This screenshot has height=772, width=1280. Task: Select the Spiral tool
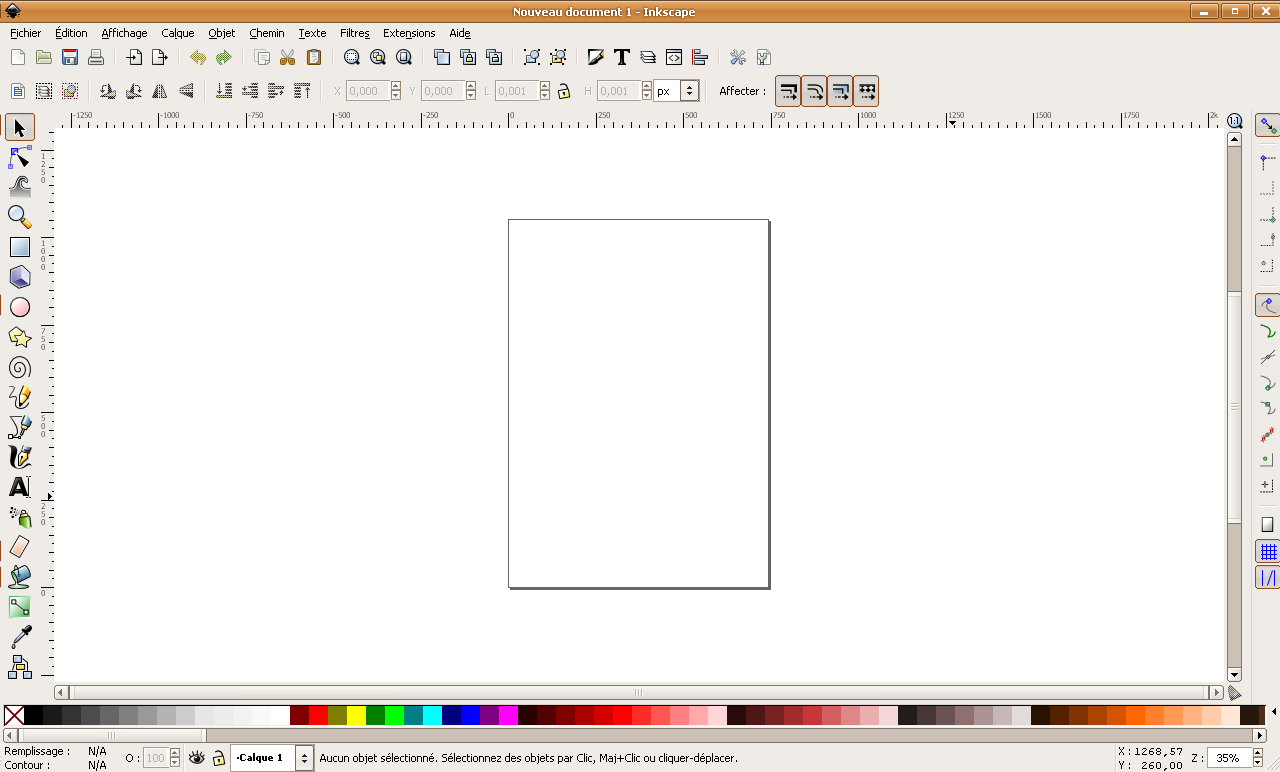tap(19, 367)
